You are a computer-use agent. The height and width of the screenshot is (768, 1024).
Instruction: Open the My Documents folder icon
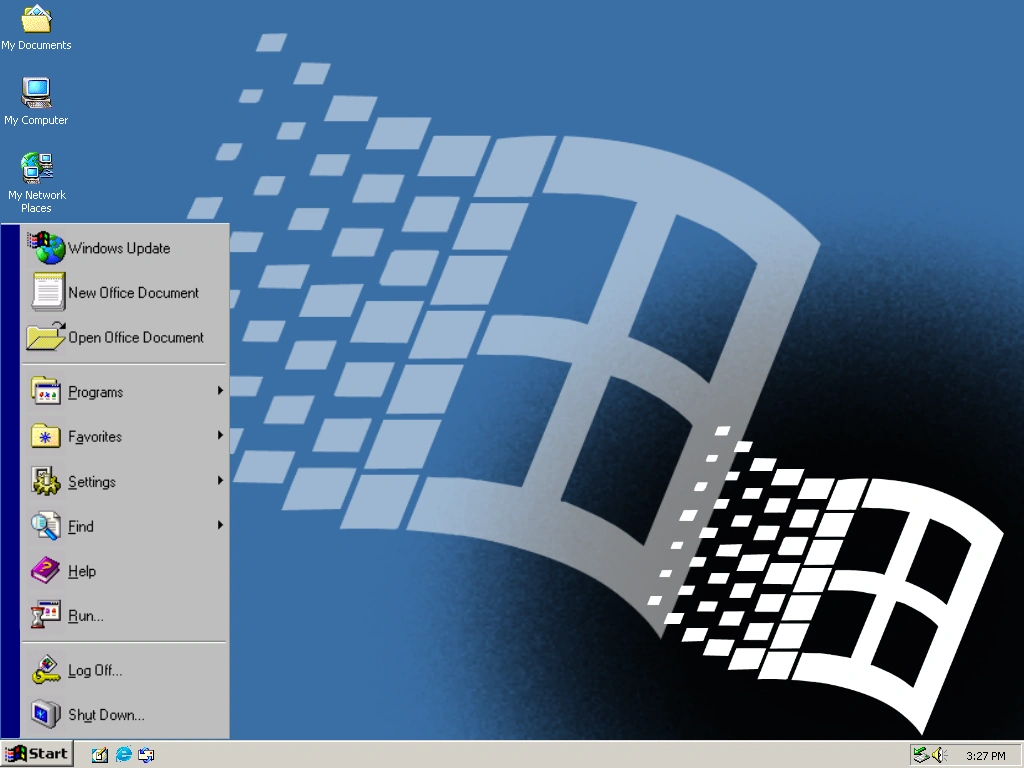pos(37,22)
